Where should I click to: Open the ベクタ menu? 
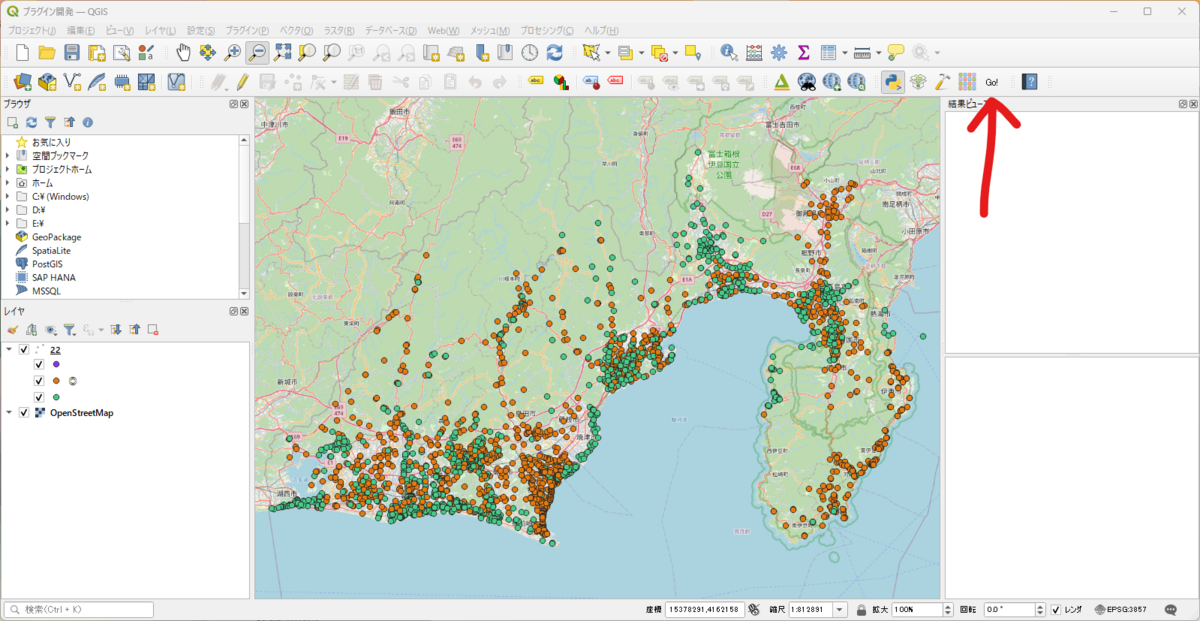click(x=295, y=31)
